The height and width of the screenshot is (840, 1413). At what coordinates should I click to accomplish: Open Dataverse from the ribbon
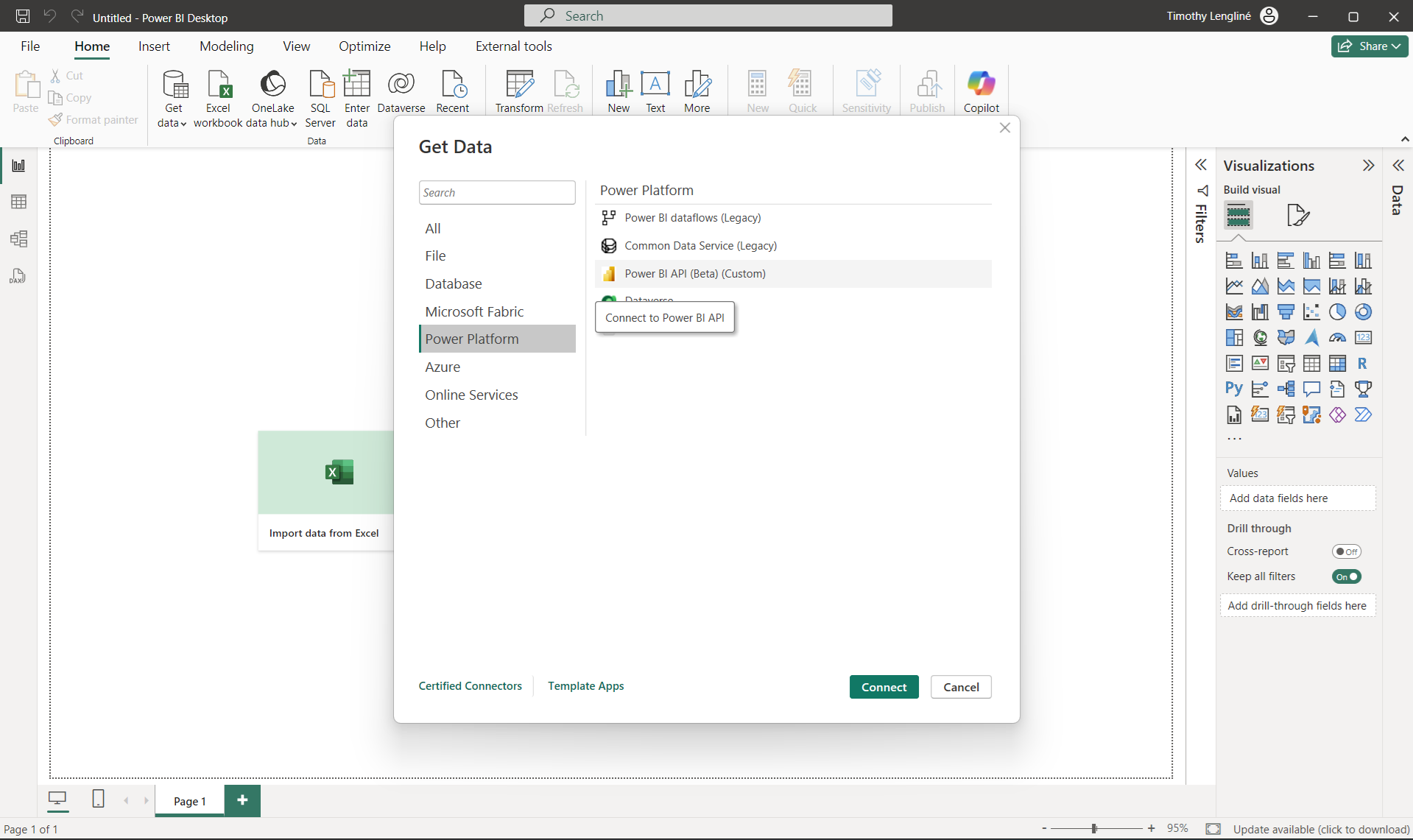401,92
